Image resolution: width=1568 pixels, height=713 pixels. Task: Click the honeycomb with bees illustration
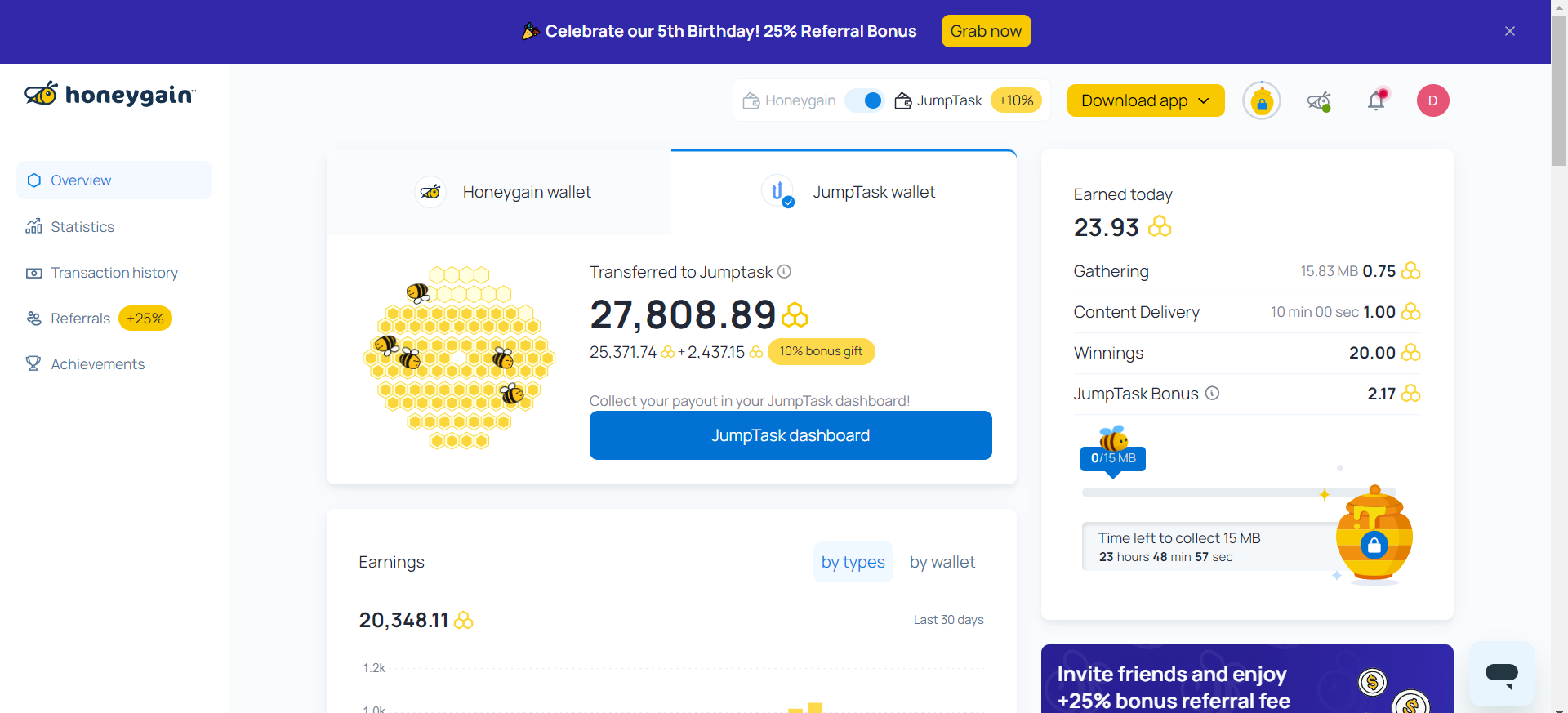(459, 358)
